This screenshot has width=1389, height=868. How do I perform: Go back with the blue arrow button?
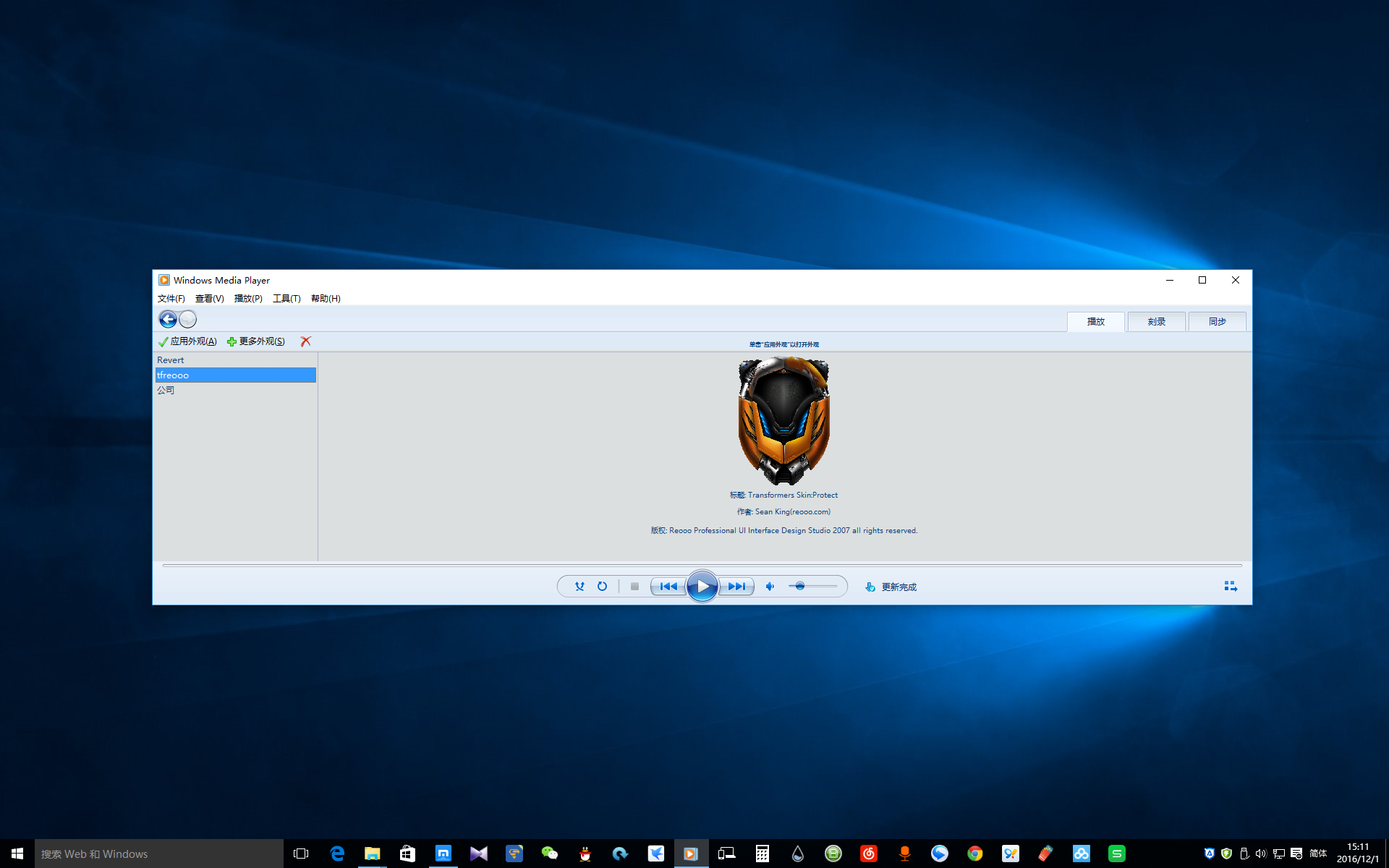pyautogui.click(x=168, y=319)
